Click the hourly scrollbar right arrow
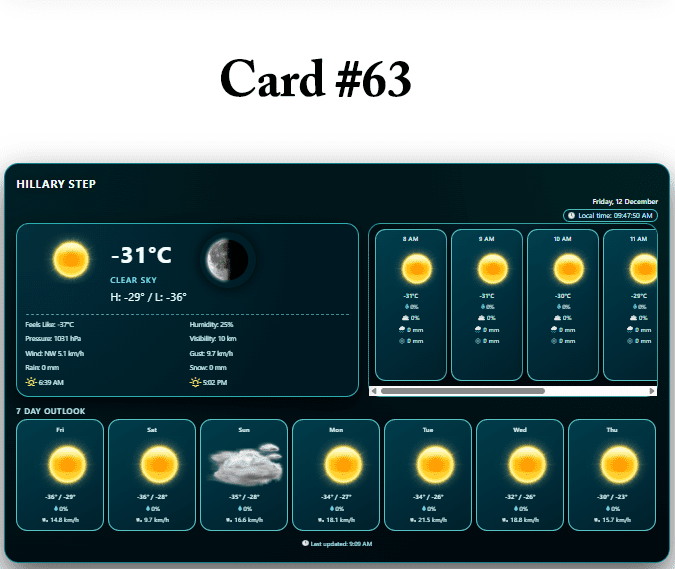This screenshot has height=569, width=675. point(652,391)
